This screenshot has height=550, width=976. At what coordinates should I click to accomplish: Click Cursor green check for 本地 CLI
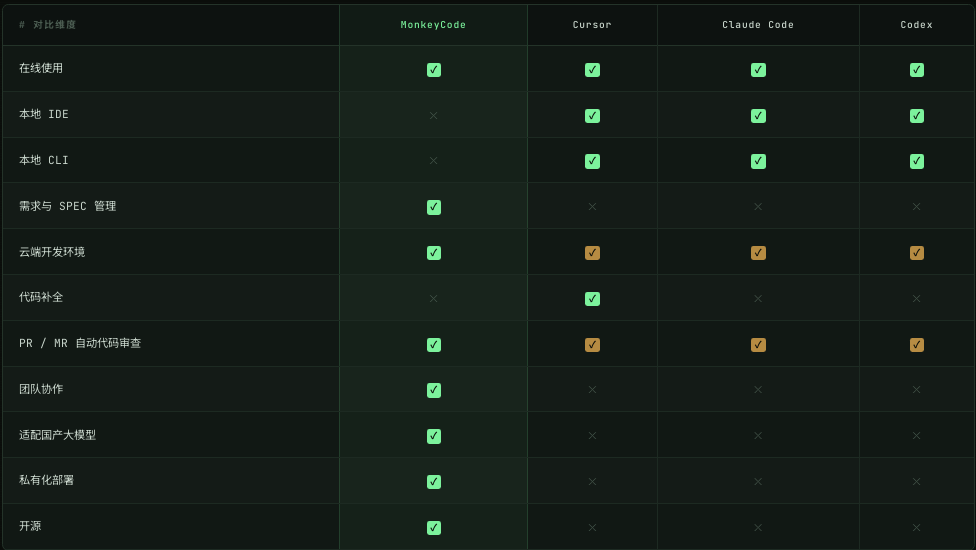[593, 161]
